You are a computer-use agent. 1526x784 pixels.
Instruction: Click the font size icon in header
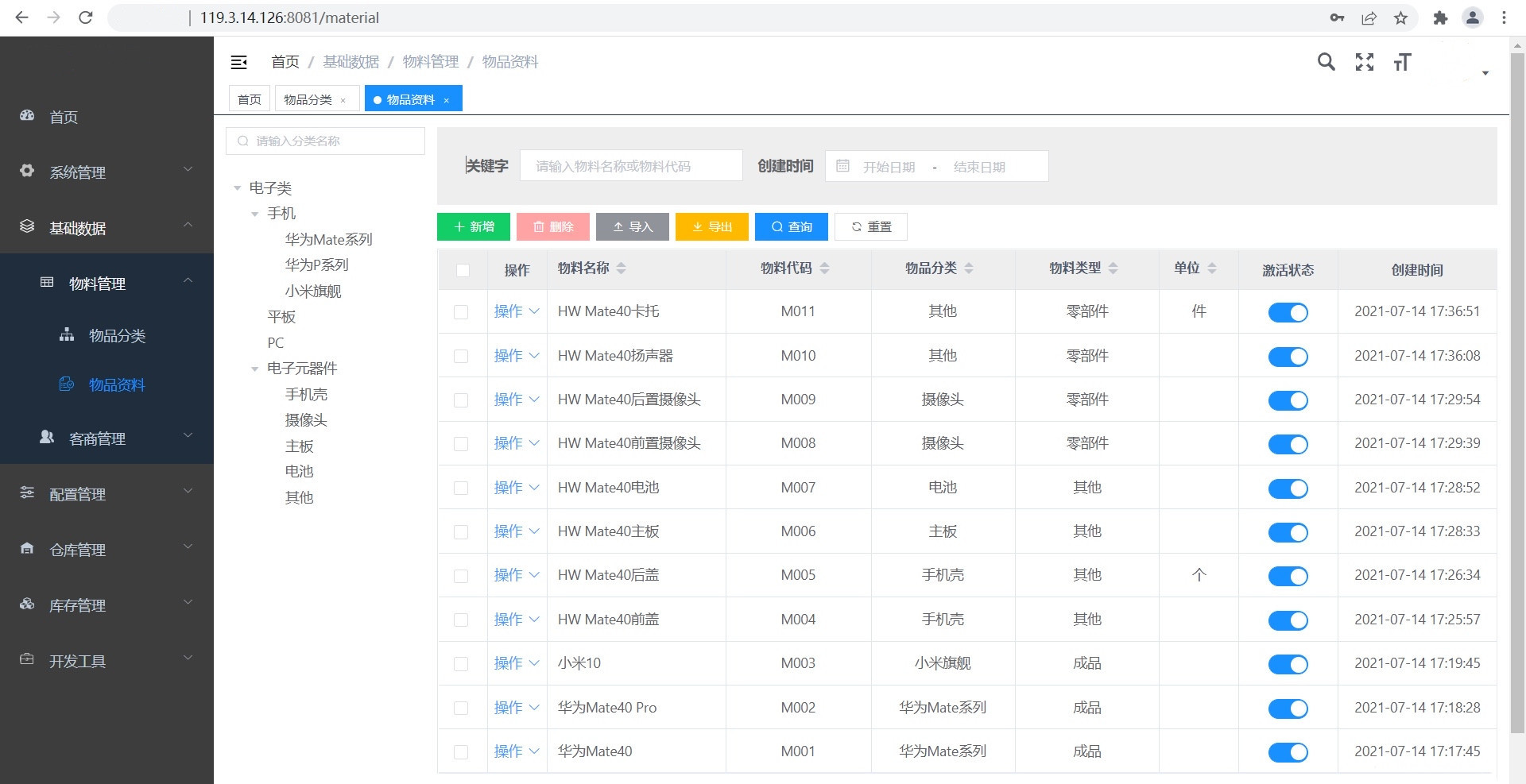point(1402,62)
